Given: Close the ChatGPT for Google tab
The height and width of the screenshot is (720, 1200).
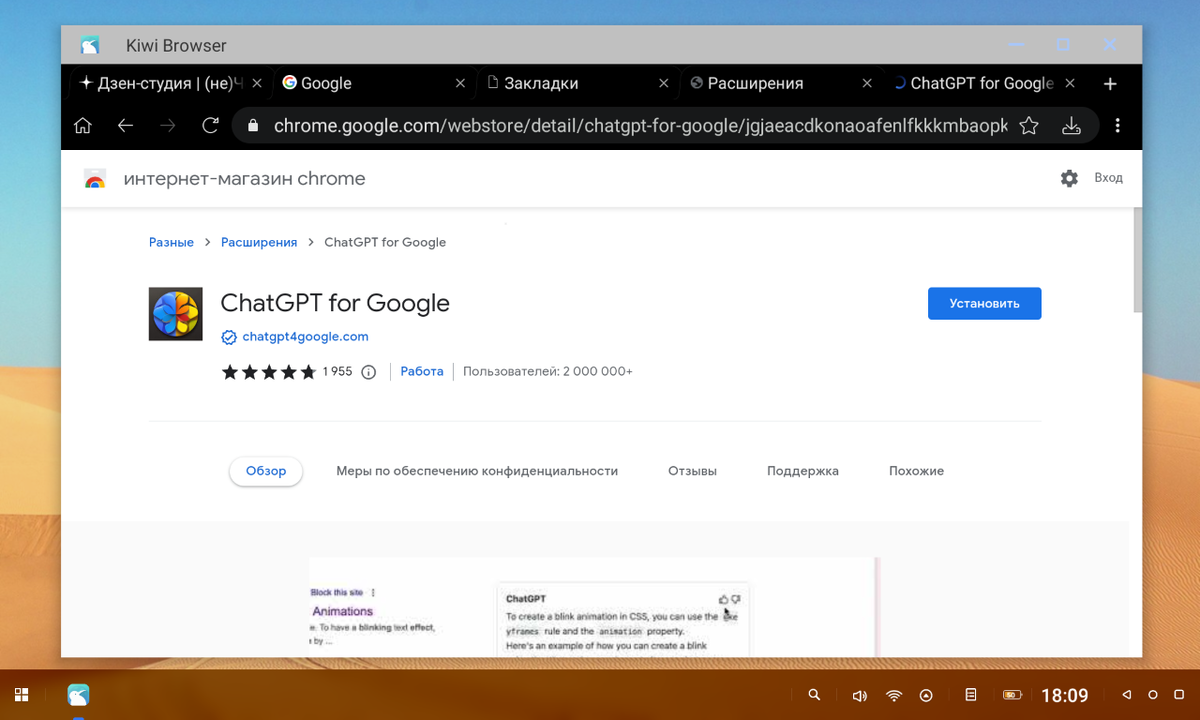Looking at the screenshot, I should coord(1070,84).
